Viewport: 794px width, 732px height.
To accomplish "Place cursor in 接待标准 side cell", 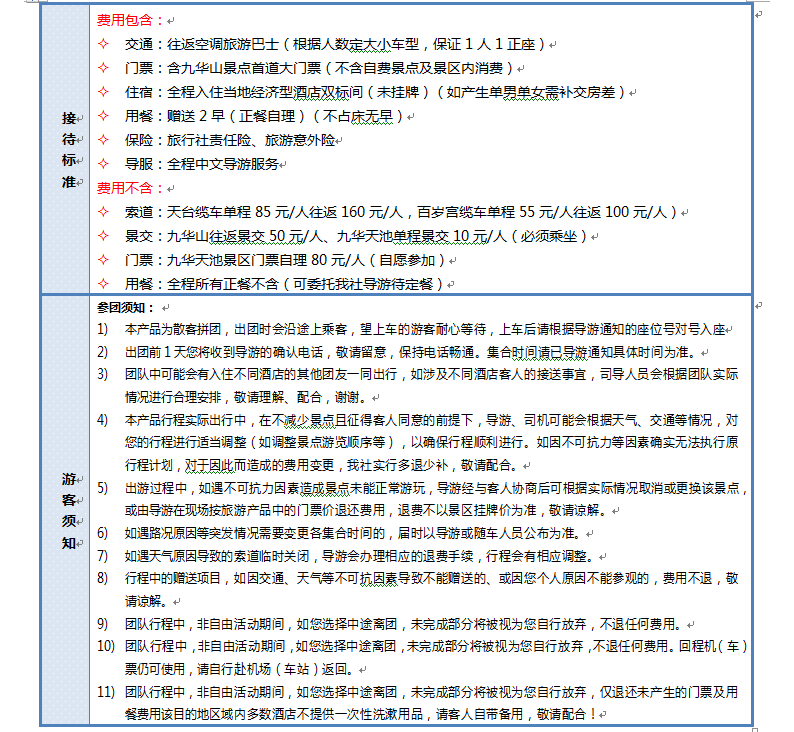I will [x=66, y=149].
